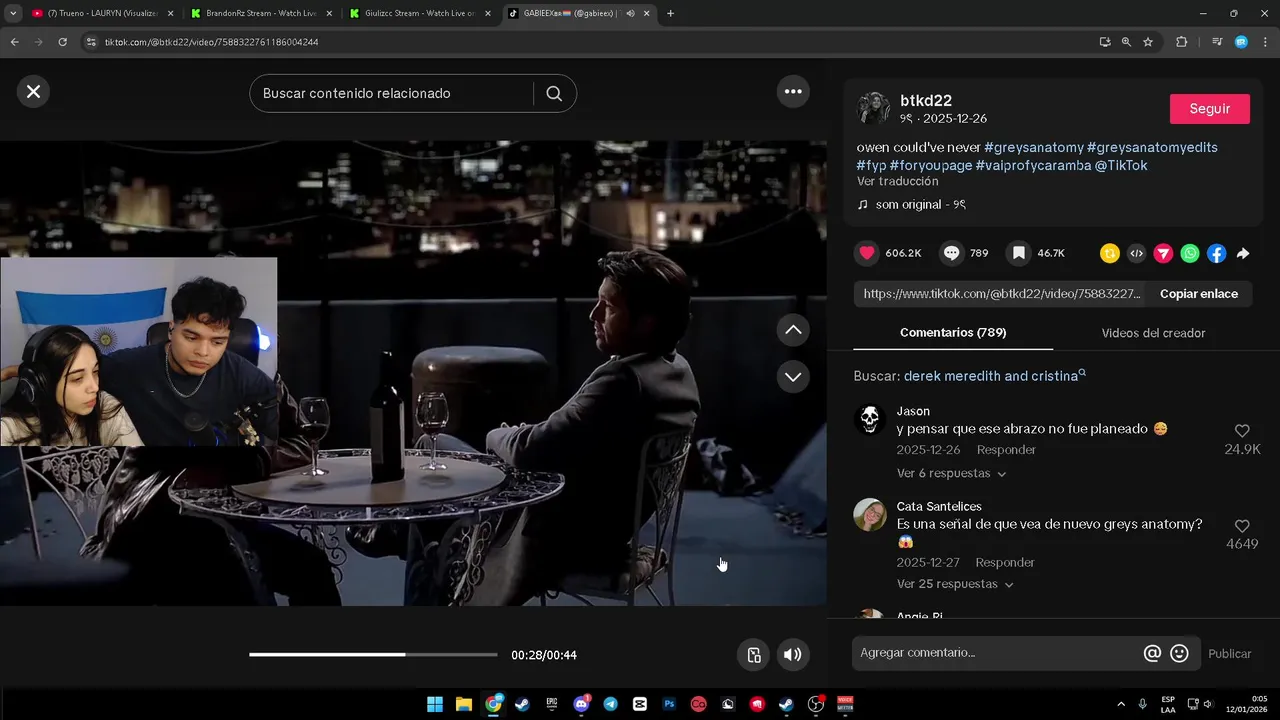Share video to WhatsApp
The image size is (1280, 720).
pyautogui.click(x=1190, y=254)
